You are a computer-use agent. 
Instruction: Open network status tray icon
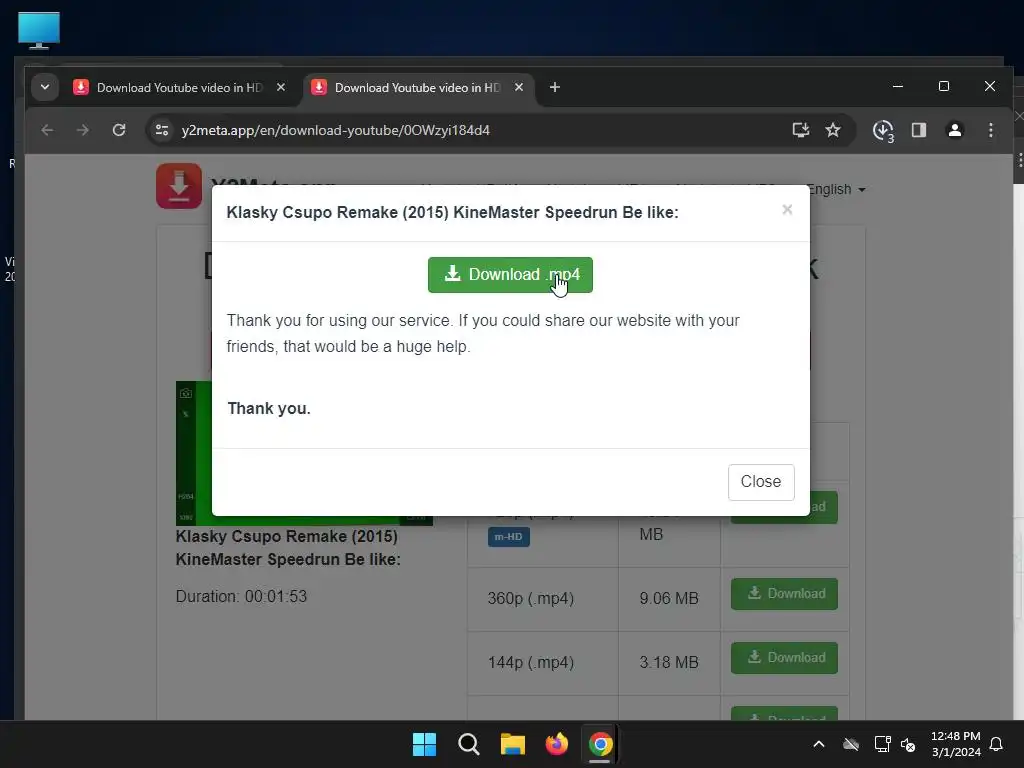pos(882,744)
